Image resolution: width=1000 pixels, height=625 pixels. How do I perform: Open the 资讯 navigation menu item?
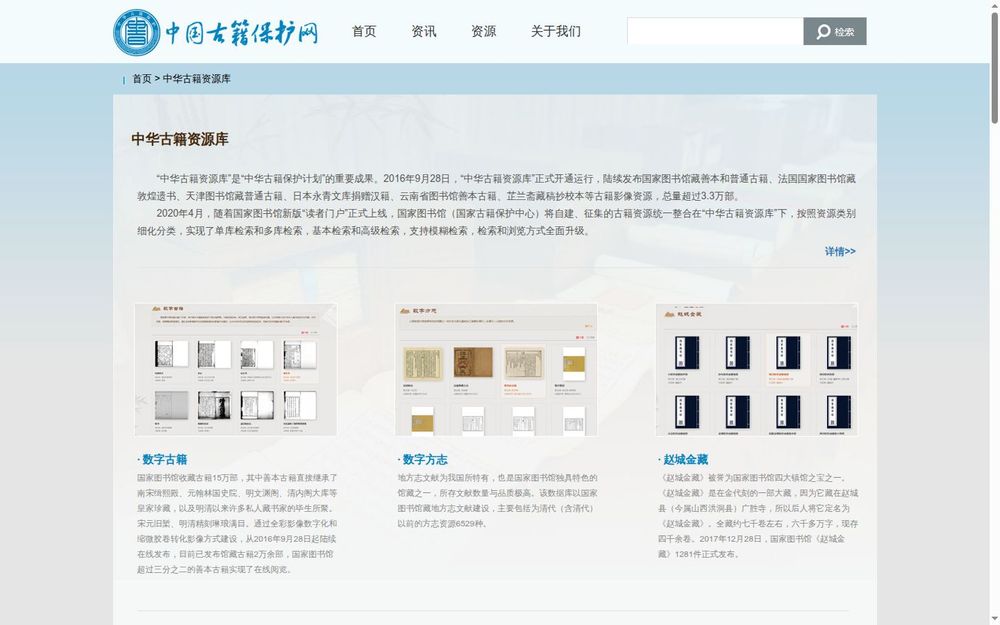[424, 31]
